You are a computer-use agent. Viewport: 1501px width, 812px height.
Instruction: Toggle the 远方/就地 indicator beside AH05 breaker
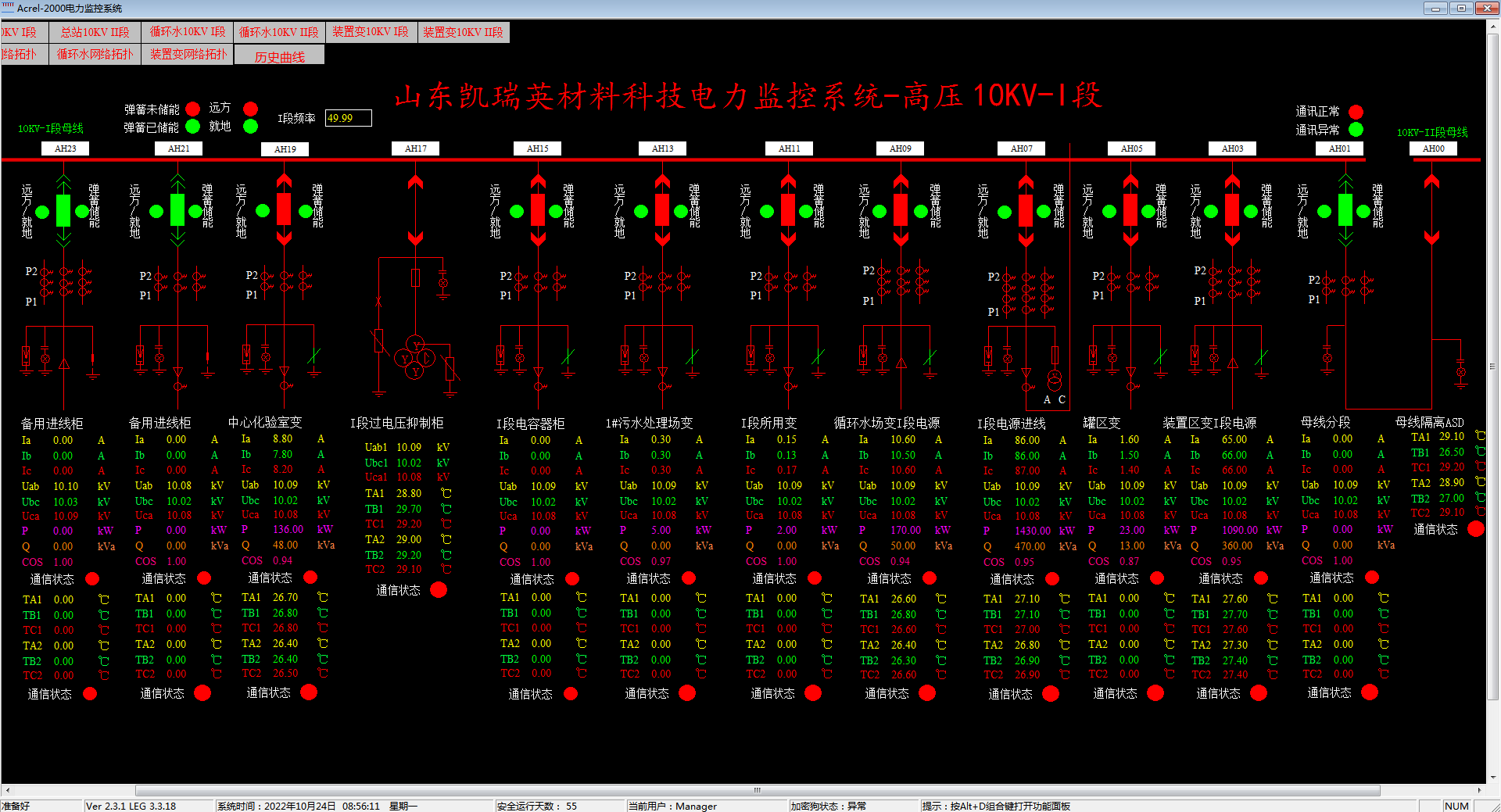click(x=1109, y=211)
